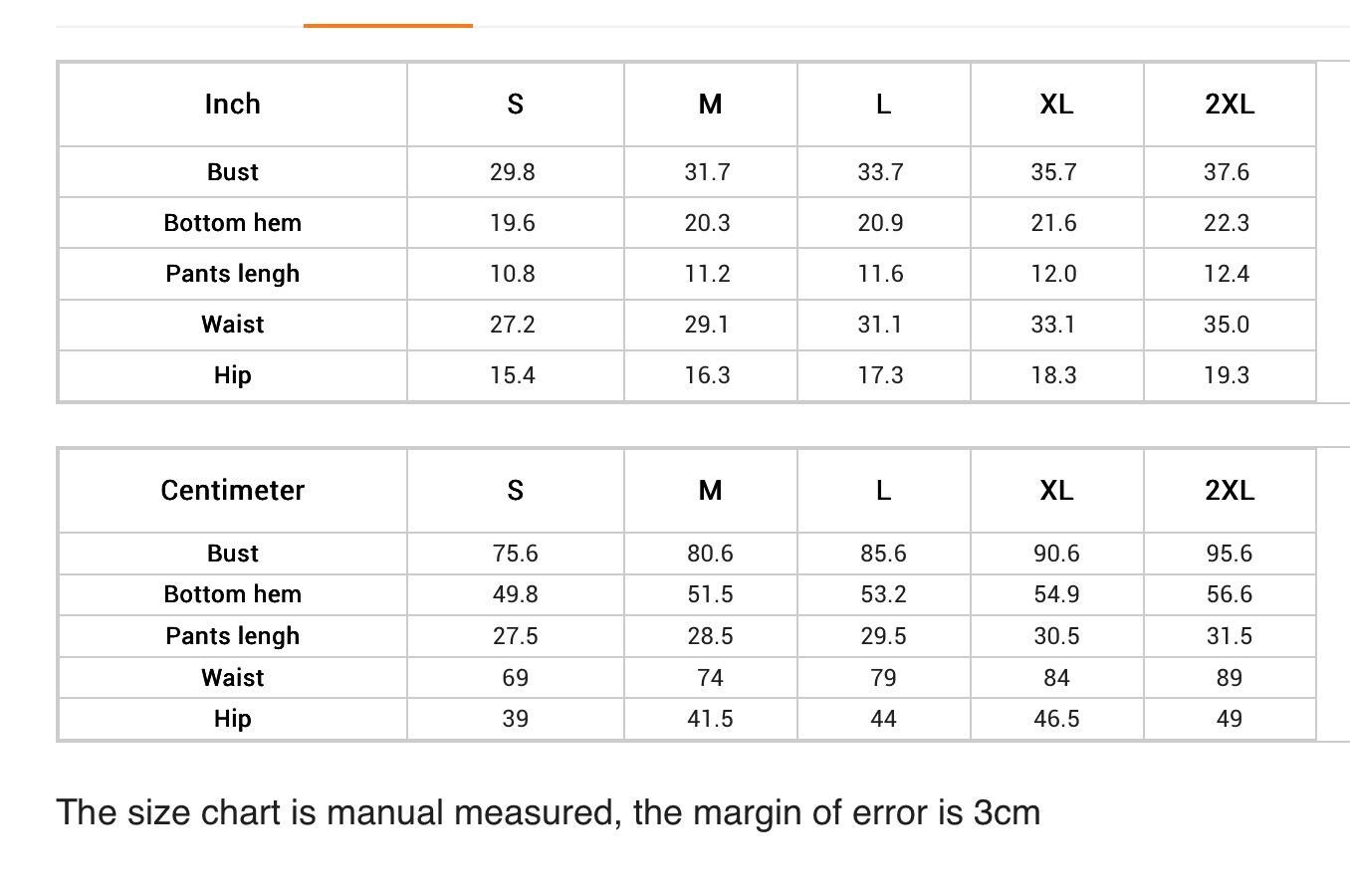Click the margin of error note text
Image resolution: width=1350 pixels, height=896 pixels.
(549, 813)
